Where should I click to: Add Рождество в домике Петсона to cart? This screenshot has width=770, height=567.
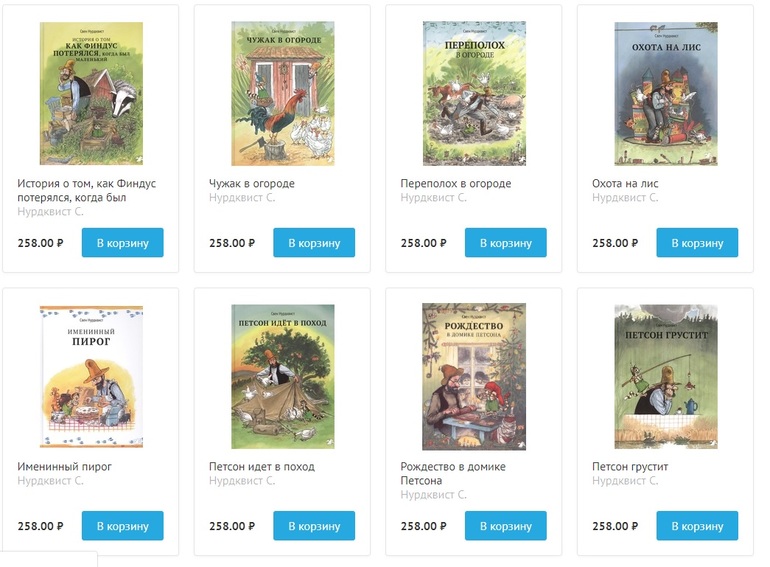click(x=506, y=526)
